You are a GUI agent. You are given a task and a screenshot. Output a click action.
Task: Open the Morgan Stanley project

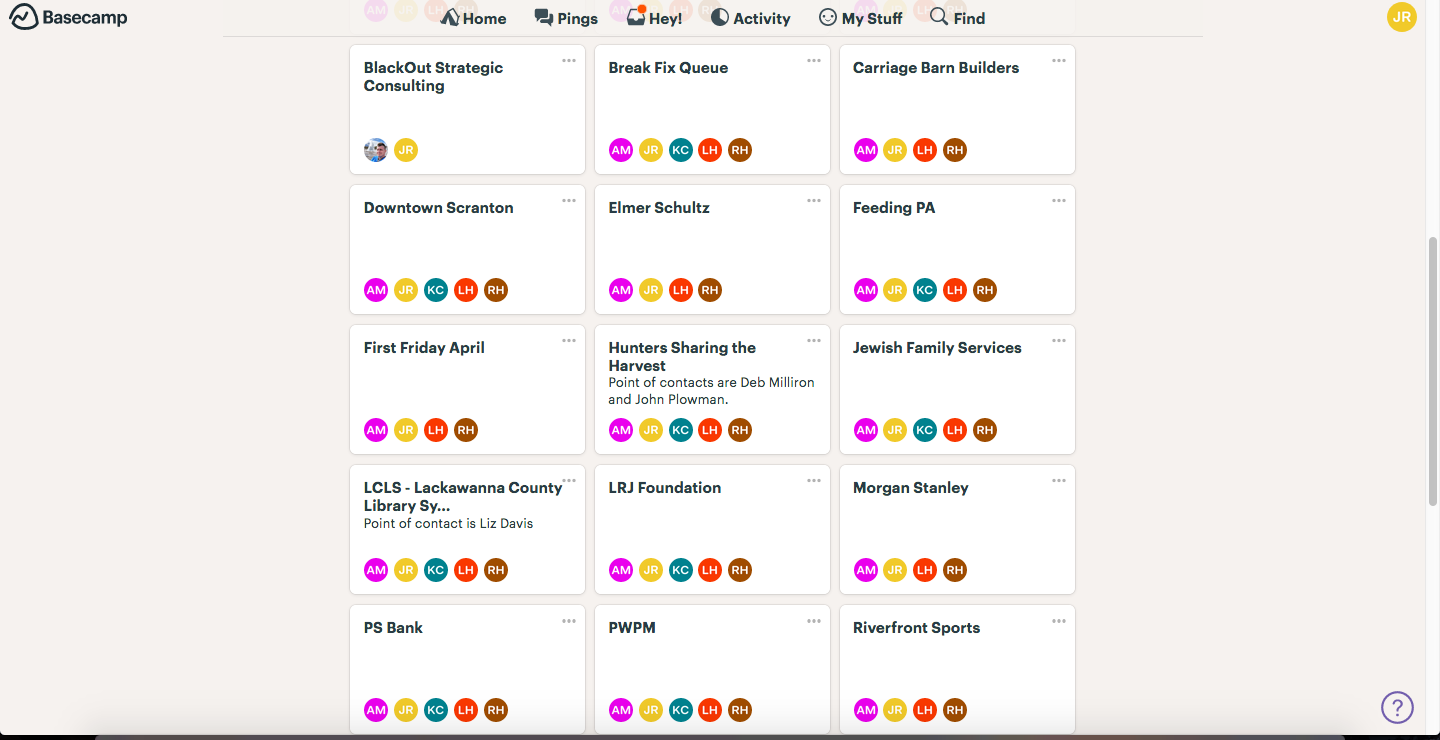click(x=911, y=488)
